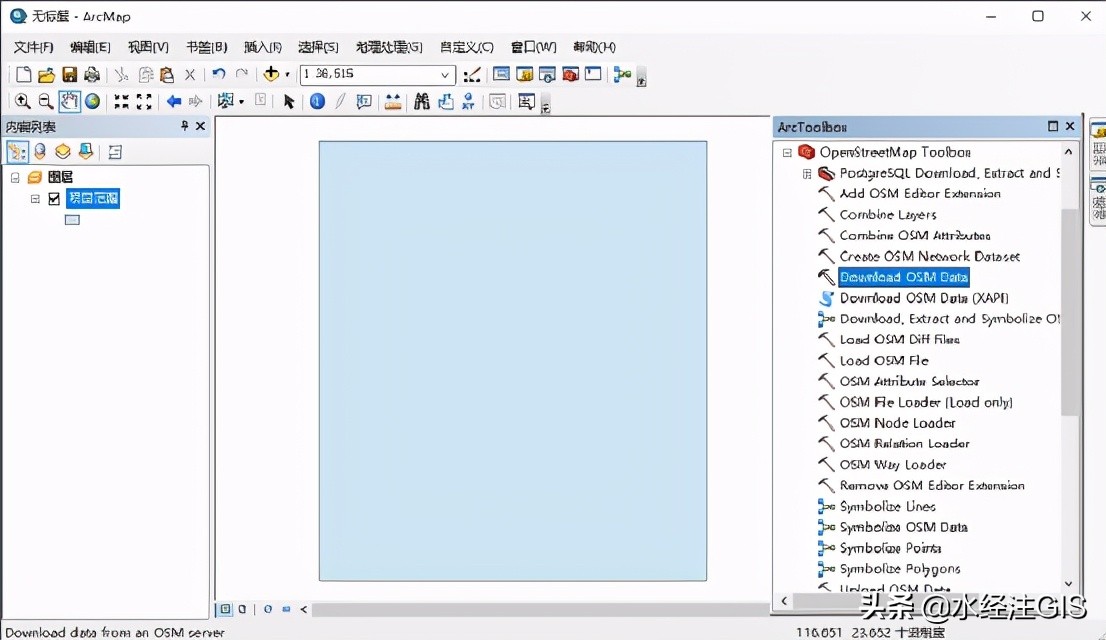Zoom to full extent with the globe icon
Image resolution: width=1106 pixels, height=640 pixels.
pyautogui.click(x=92, y=102)
